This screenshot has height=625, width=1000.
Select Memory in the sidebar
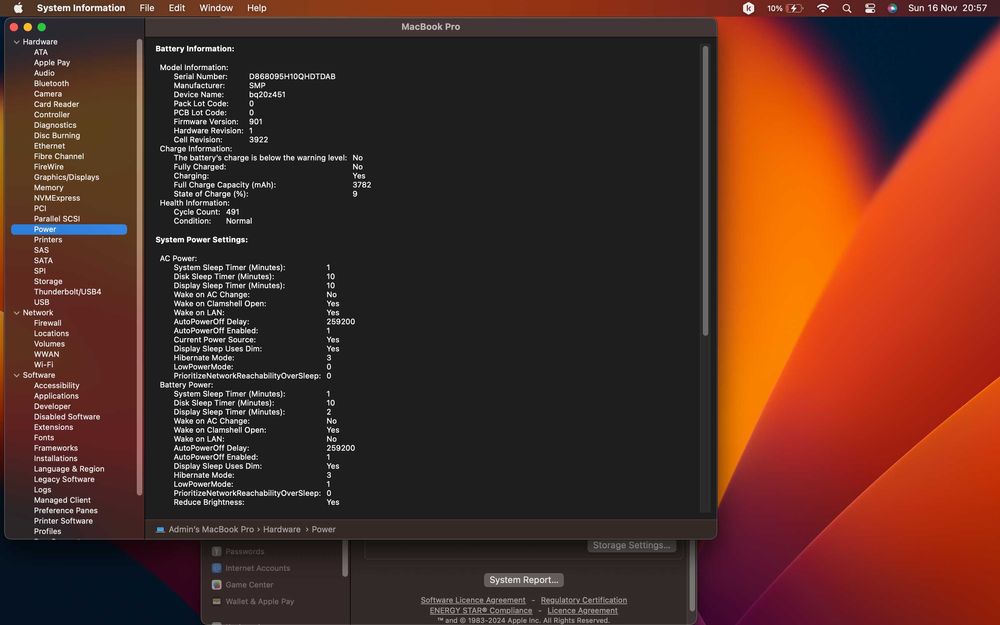point(48,188)
